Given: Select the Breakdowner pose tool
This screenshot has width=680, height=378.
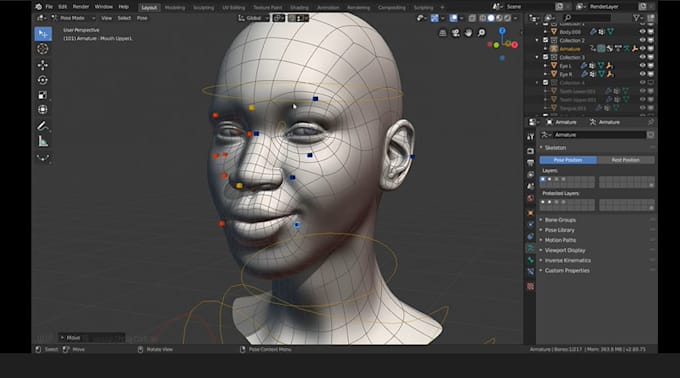Looking at the screenshot, I should coord(43,157).
